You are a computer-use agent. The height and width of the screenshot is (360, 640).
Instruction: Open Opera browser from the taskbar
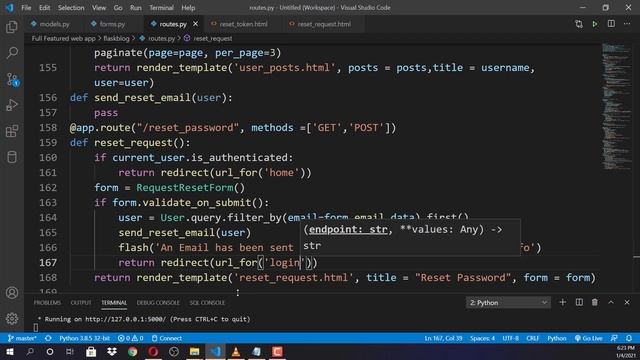pyautogui.click(x=153, y=351)
